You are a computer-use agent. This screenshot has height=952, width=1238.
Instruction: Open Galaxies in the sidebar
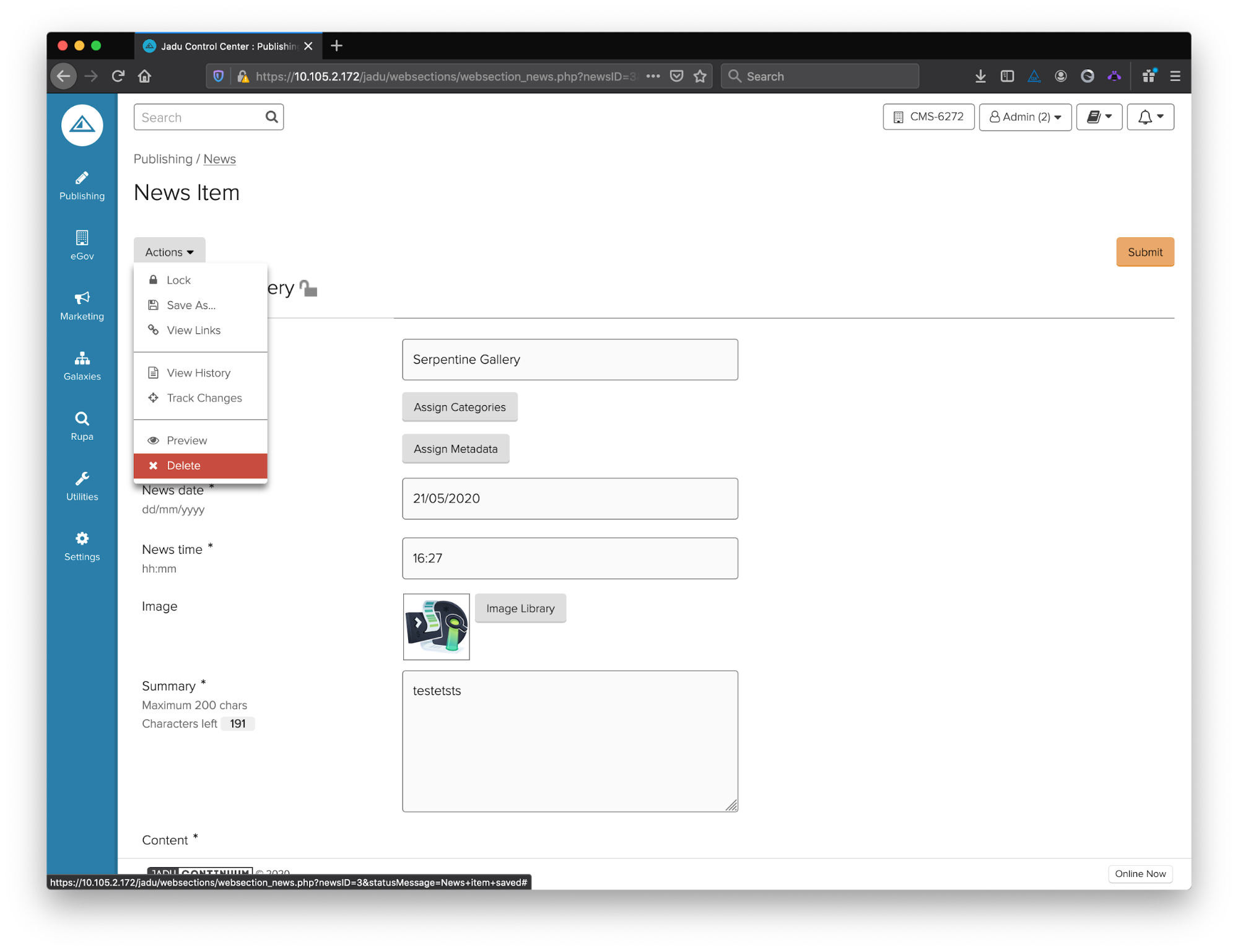(x=82, y=366)
